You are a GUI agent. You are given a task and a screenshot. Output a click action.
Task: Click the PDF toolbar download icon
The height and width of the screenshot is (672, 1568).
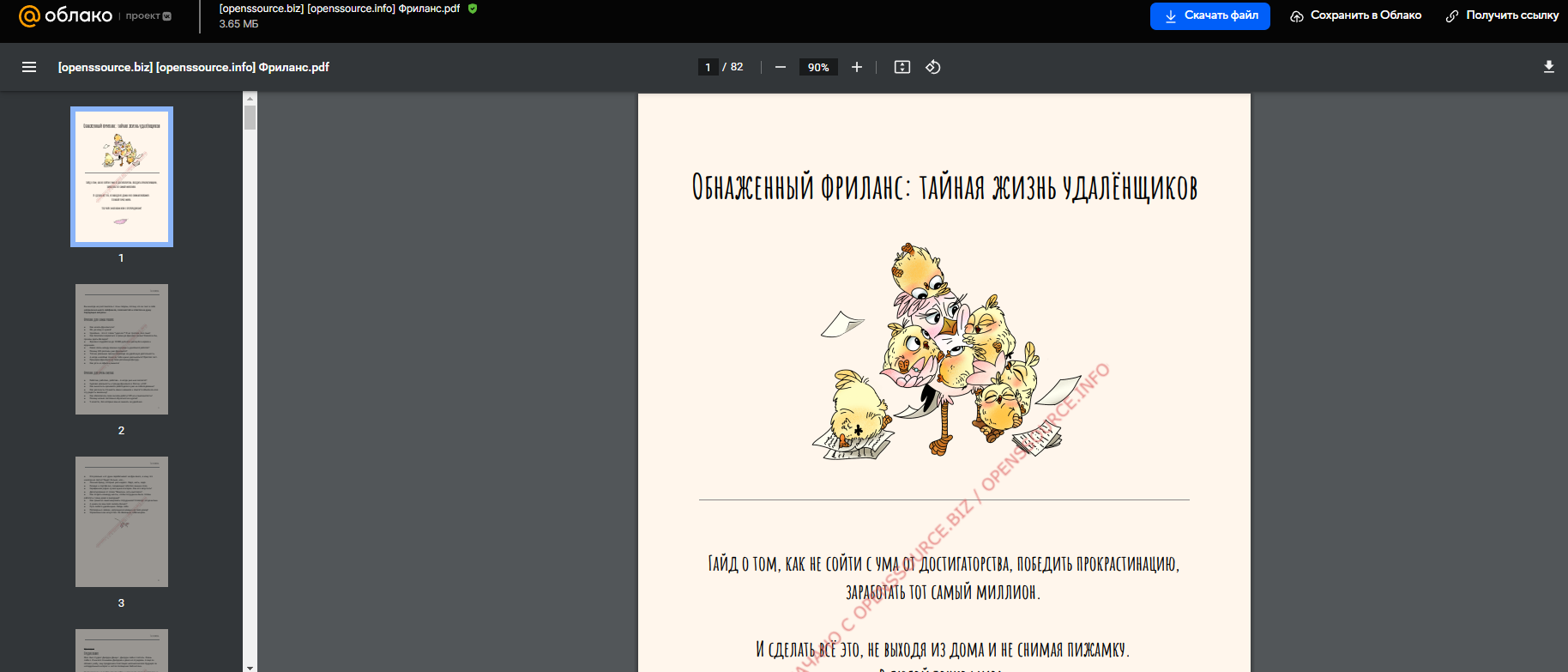[x=1549, y=67]
